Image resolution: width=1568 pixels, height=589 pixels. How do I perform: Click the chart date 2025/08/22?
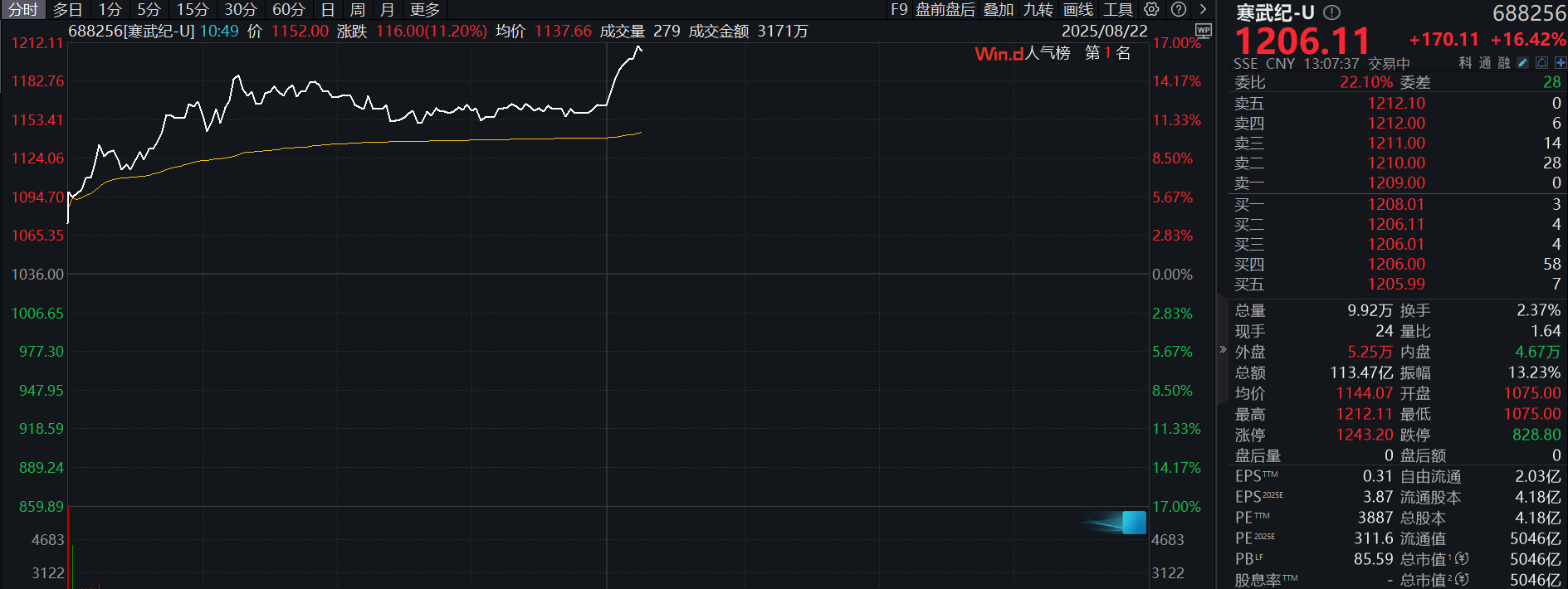(x=1105, y=31)
